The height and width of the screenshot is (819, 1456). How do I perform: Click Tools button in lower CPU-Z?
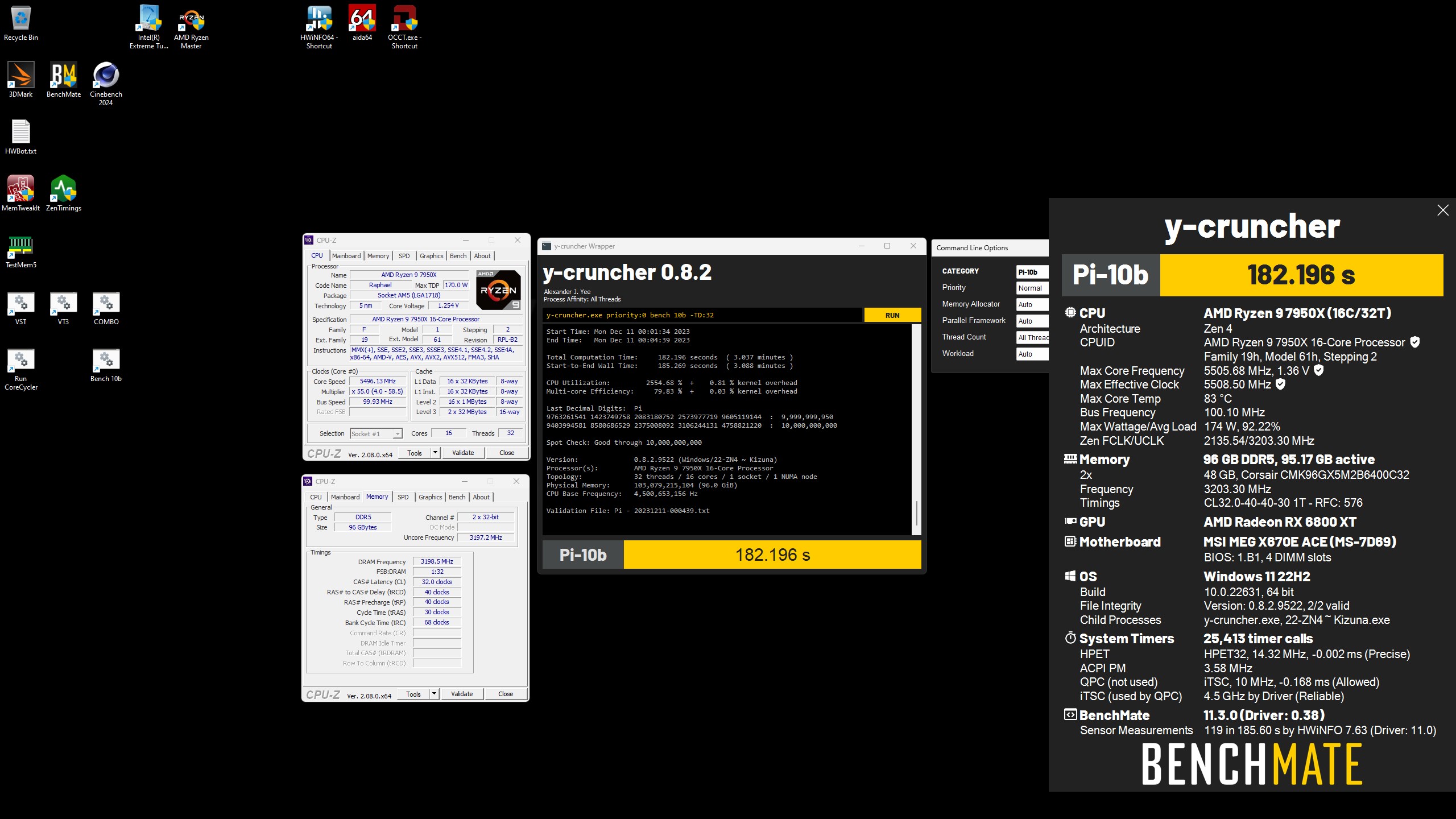(x=413, y=694)
